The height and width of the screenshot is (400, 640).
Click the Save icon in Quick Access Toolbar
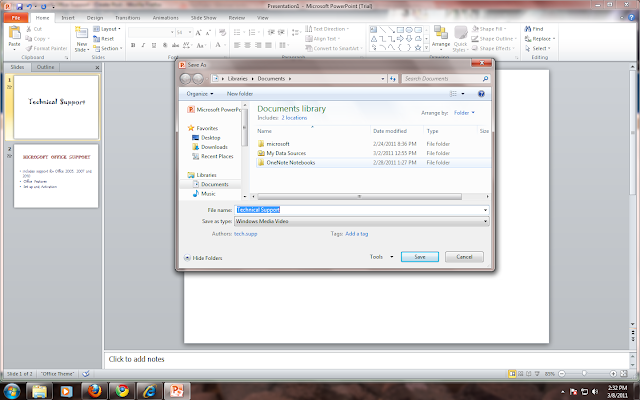click(20, 6)
